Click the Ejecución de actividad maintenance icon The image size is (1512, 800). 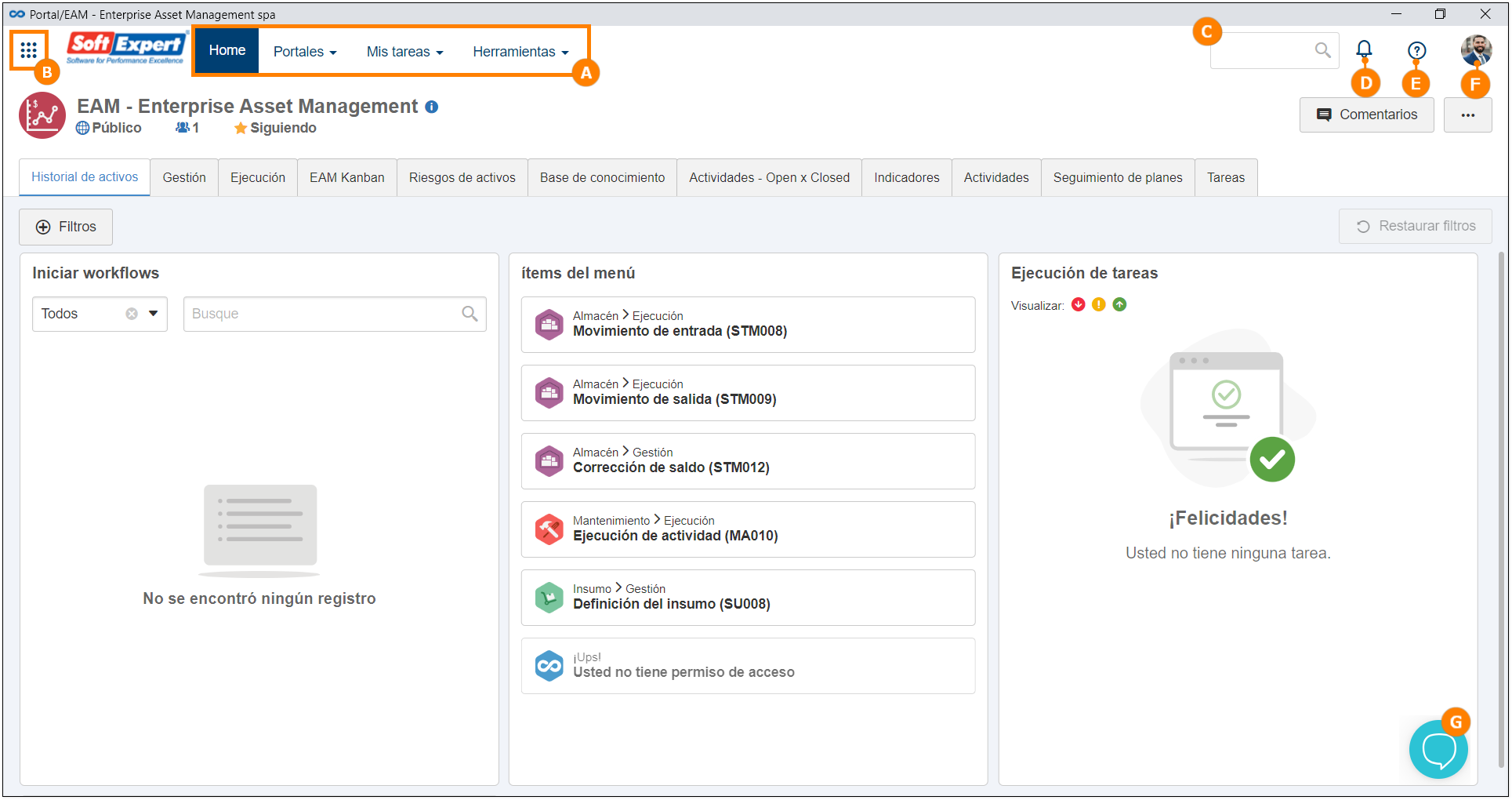pos(549,529)
